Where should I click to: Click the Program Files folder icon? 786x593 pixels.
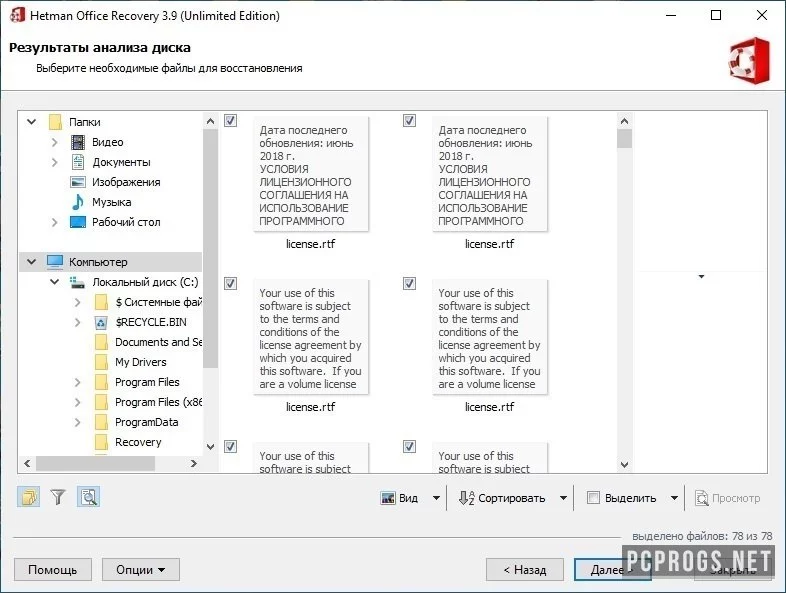(101, 382)
